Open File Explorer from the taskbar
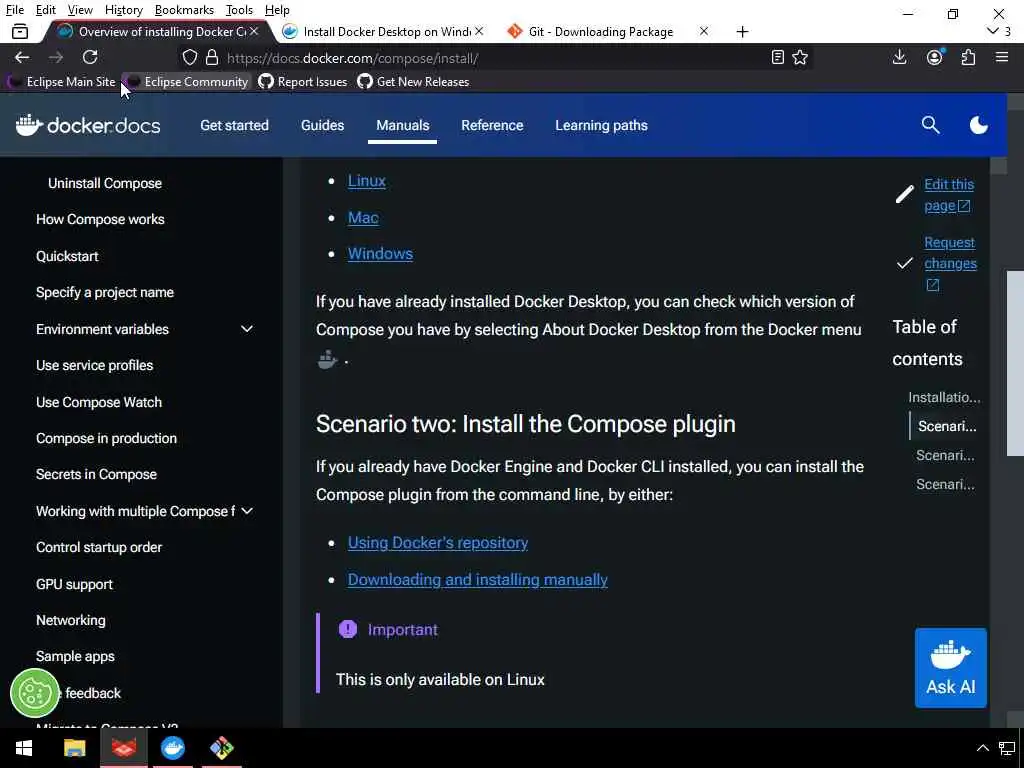 coord(74,748)
